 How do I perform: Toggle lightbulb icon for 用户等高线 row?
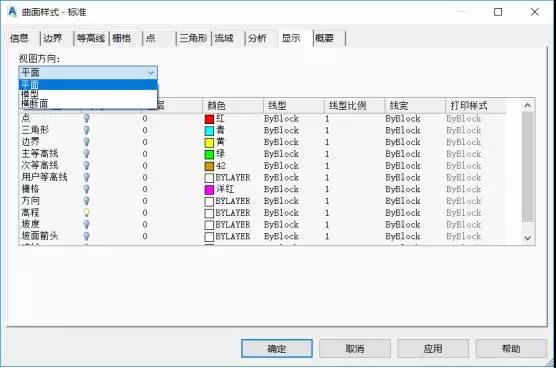point(87,177)
